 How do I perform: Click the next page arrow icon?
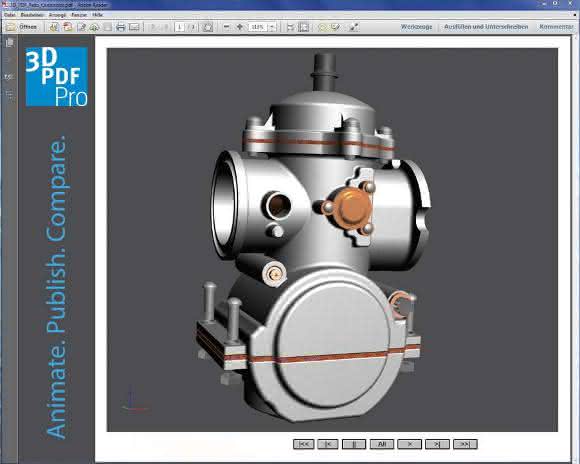(165, 27)
